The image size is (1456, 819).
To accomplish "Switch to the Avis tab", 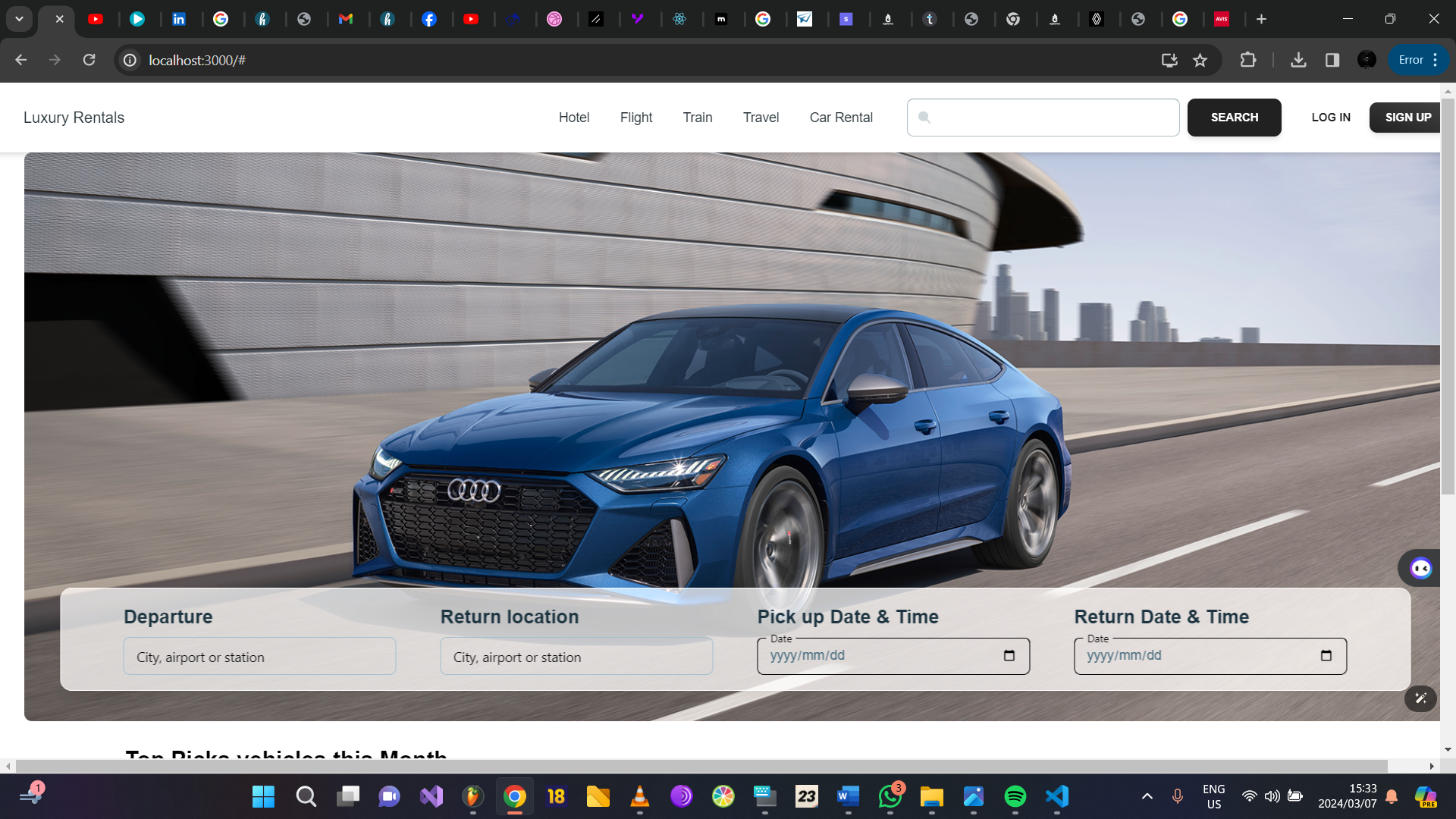I will (1222, 19).
